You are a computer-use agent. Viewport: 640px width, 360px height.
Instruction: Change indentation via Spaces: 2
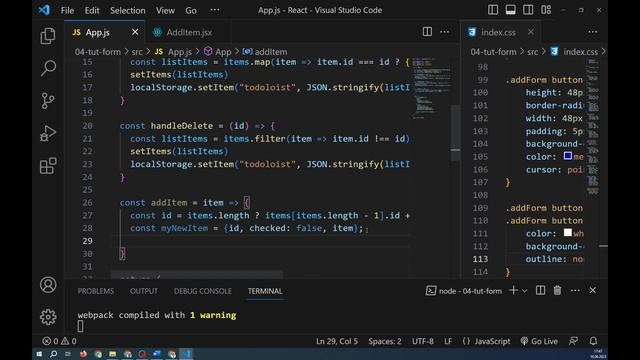385,341
